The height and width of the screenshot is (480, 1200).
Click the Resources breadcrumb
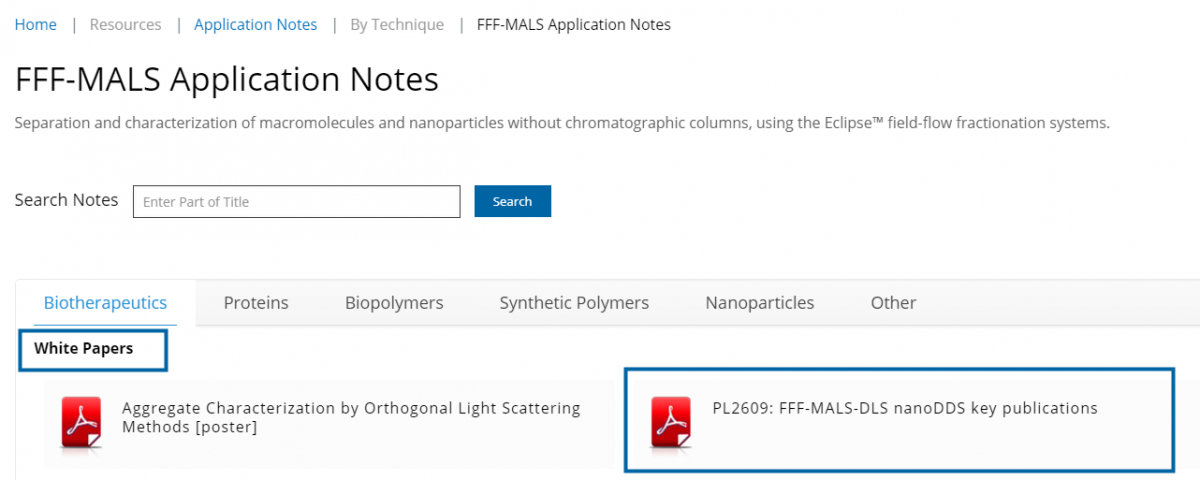(x=125, y=24)
